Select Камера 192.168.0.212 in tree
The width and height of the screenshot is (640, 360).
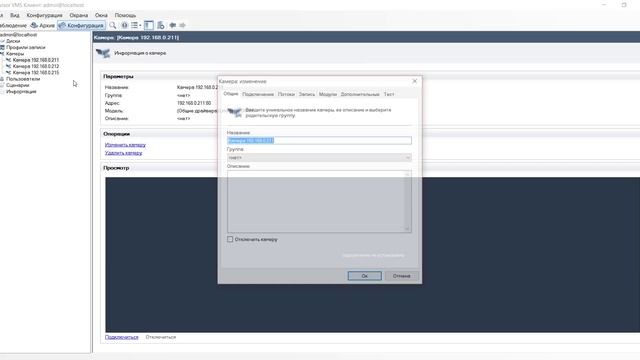(36, 66)
